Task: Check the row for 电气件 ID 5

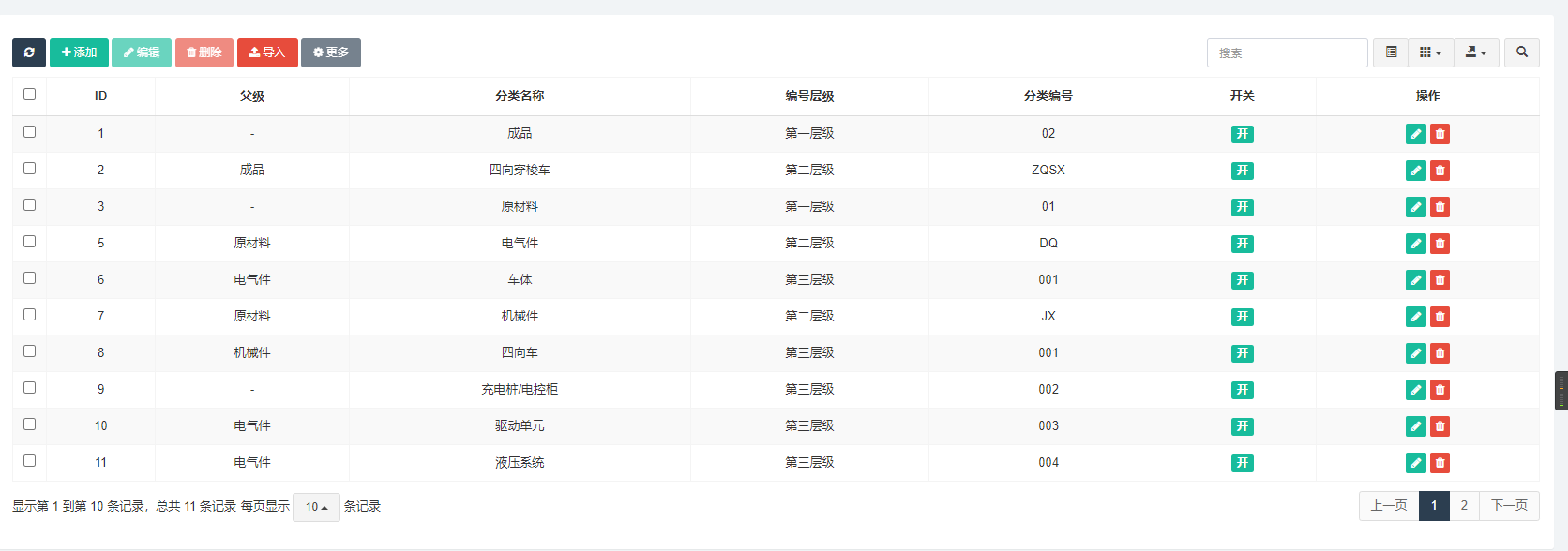Action: click(x=30, y=242)
